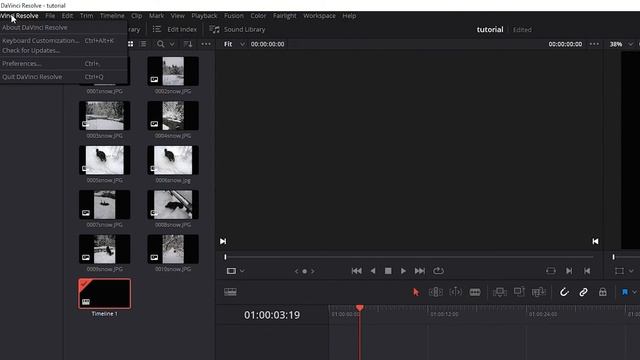Stop playback
The width and height of the screenshot is (640, 360).
pos(388,271)
